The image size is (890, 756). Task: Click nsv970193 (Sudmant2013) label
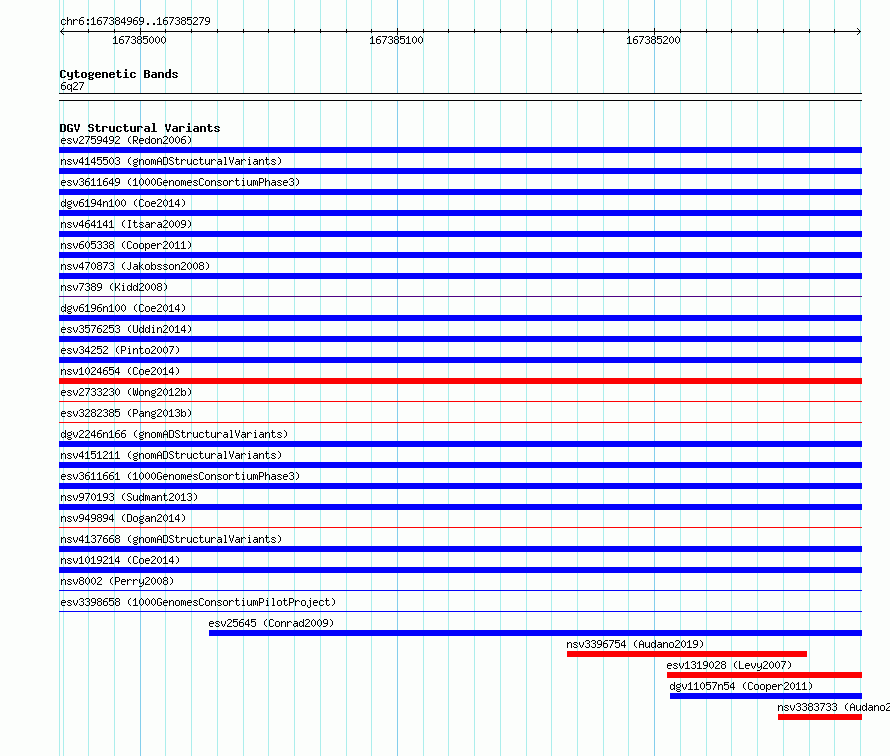[x=129, y=497]
